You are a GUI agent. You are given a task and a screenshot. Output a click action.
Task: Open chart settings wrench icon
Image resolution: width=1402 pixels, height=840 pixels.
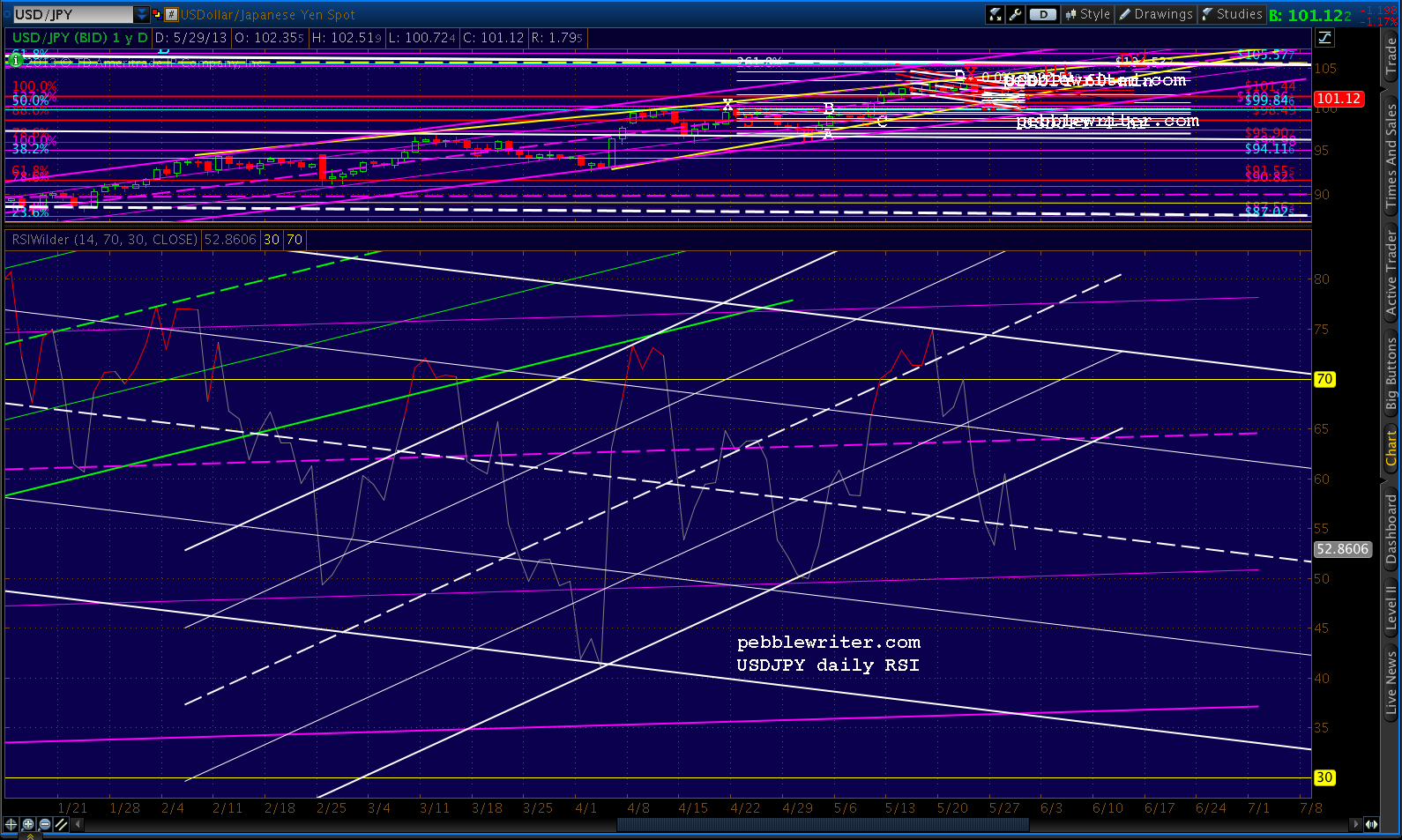pyautogui.click(x=1015, y=14)
